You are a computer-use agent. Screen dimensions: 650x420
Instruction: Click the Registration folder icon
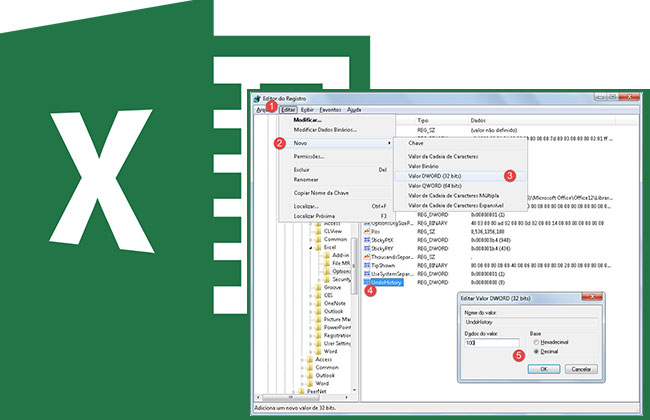pos(318,335)
